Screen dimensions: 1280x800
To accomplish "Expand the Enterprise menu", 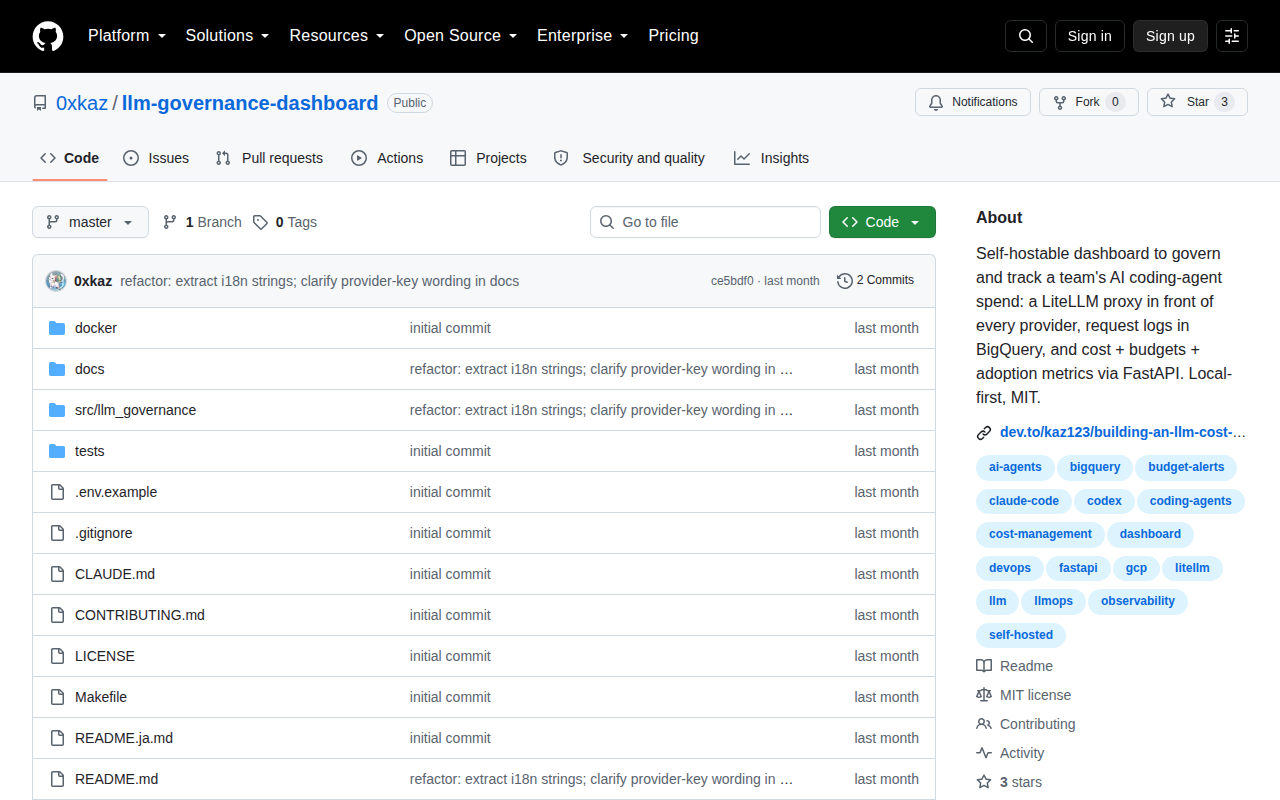I will pyautogui.click(x=583, y=36).
